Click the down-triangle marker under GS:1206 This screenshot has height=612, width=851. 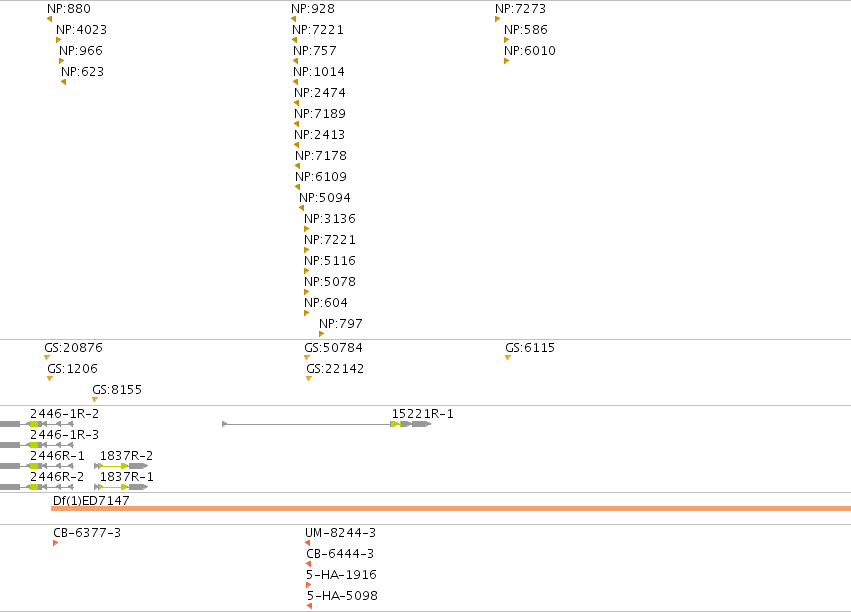[50, 379]
